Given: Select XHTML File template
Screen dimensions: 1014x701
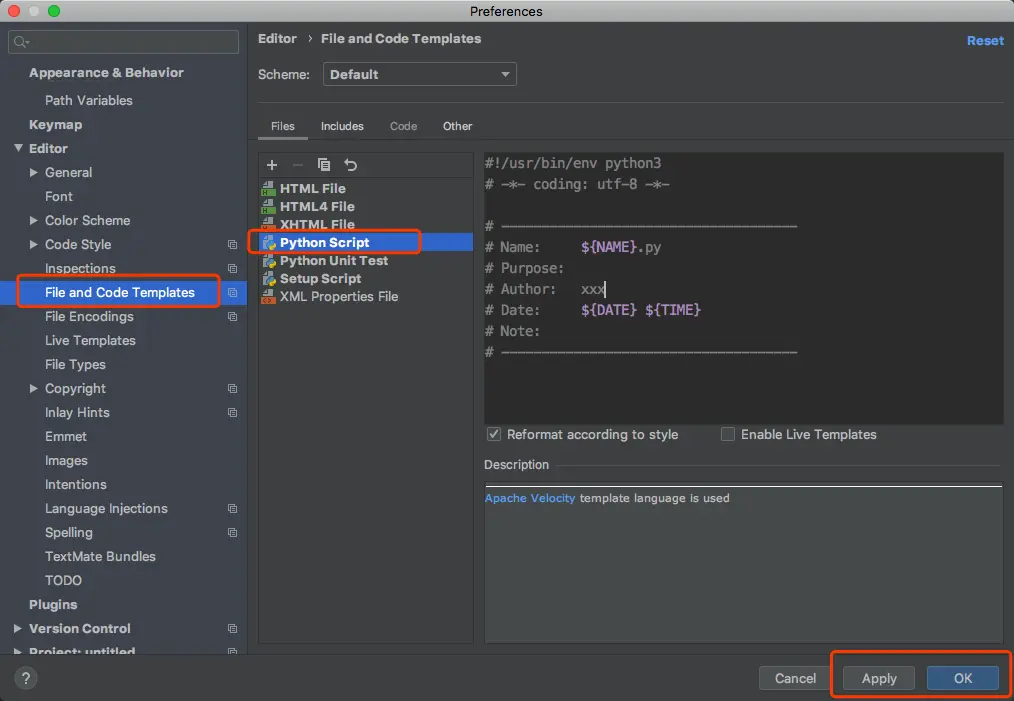Looking at the screenshot, I should pyautogui.click(x=317, y=224).
